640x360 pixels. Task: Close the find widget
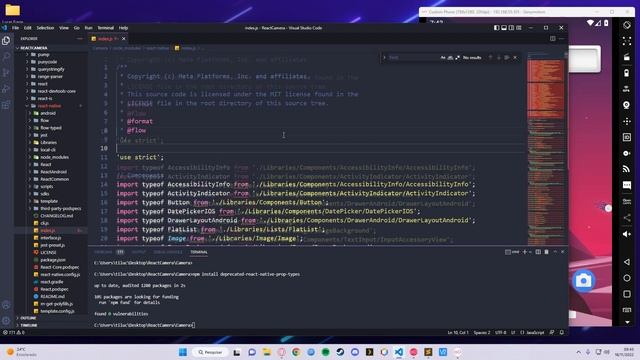[x=515, y=58]
